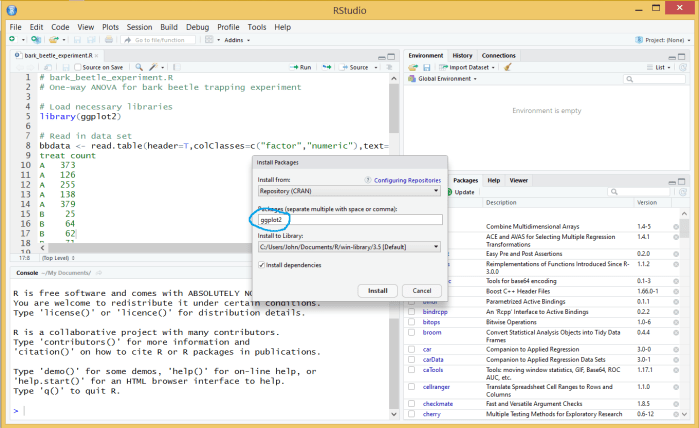
Task: Check the caTools package checkbox
Action: (411, 370)
